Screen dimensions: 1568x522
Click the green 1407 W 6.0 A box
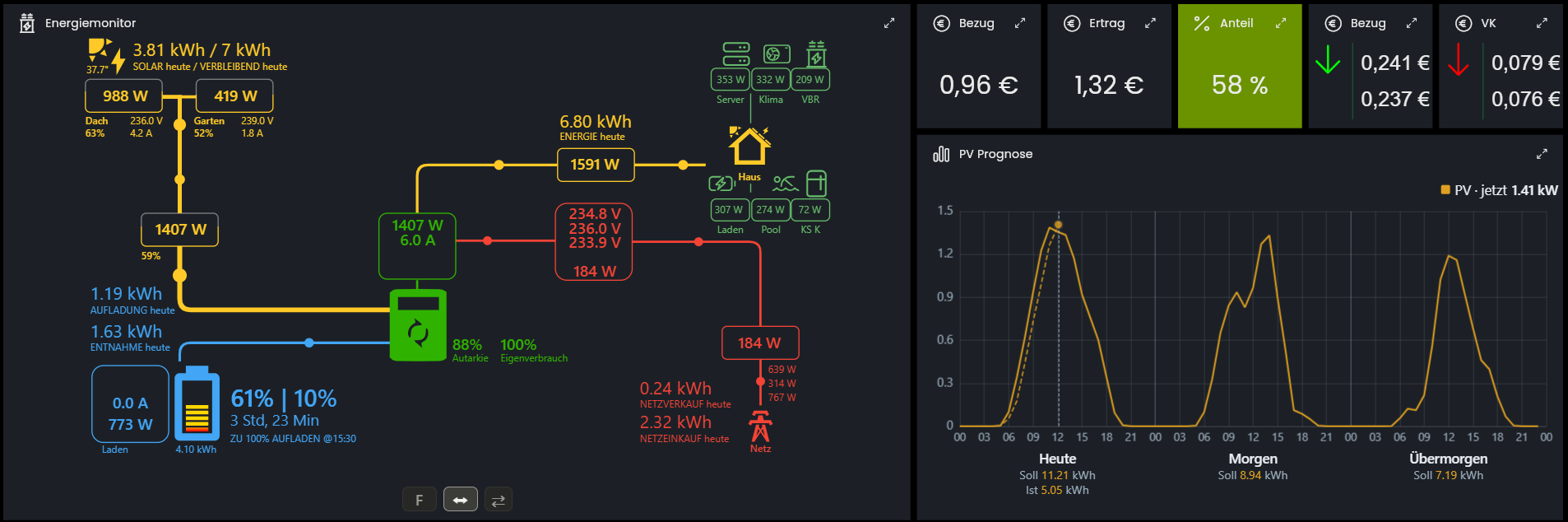417,246
